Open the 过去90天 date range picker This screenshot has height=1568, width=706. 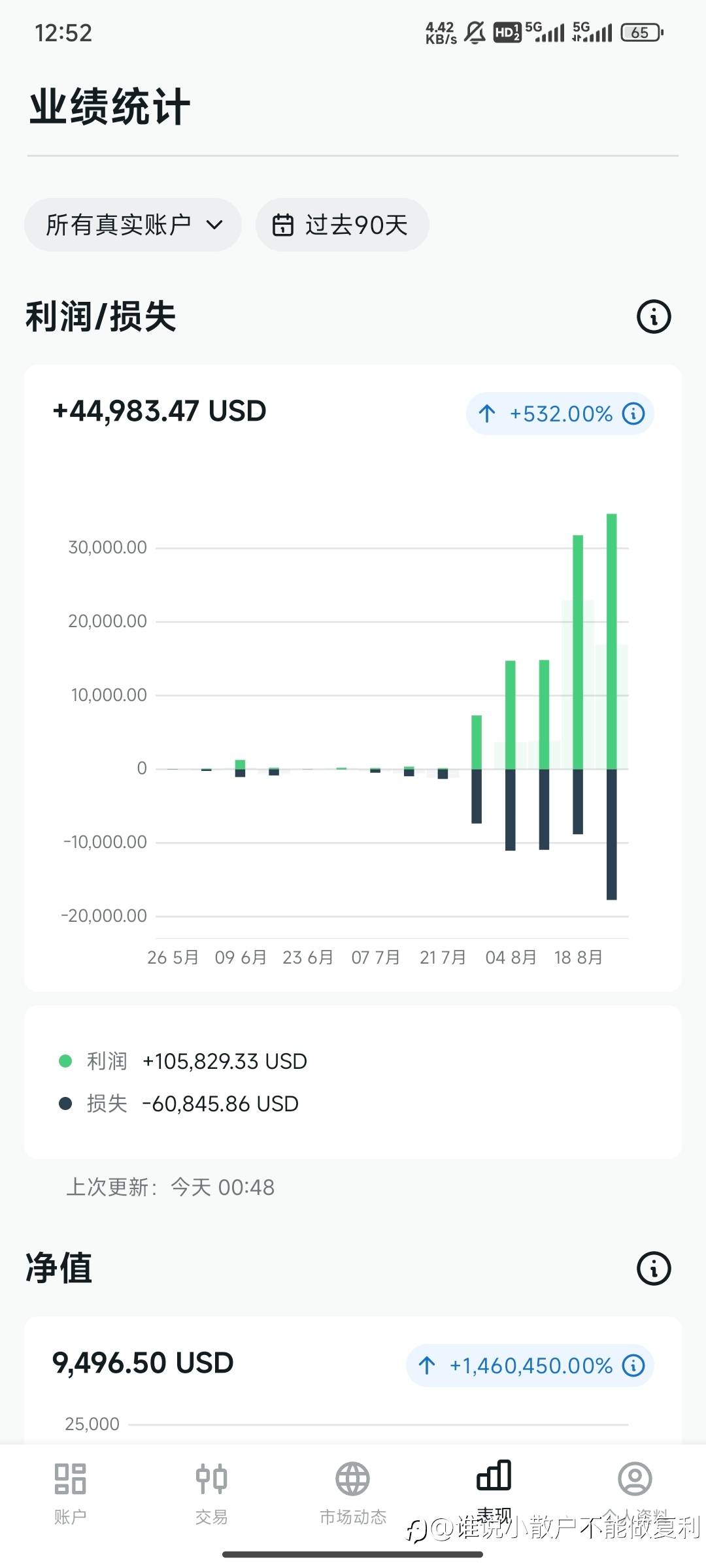pyautogui.click(x=342, y=225)
